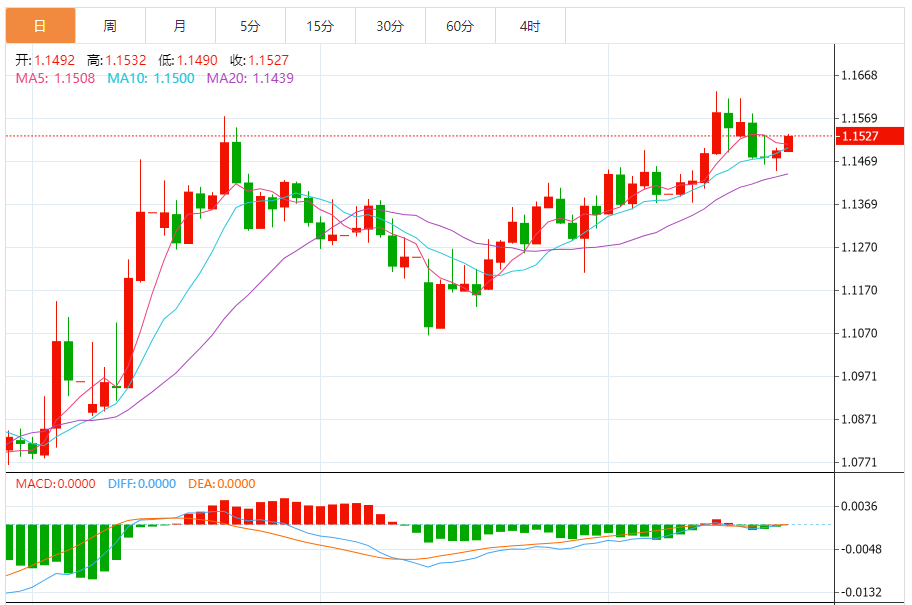Click the red 1.1527 current price tag
This screenshot has height=605, width=912.
coord(870,136)
